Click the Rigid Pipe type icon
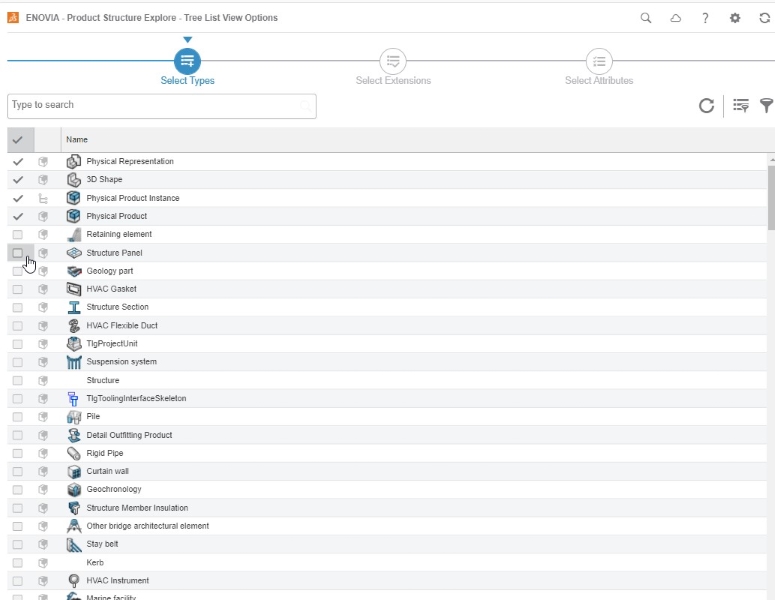 coord(74,453)
